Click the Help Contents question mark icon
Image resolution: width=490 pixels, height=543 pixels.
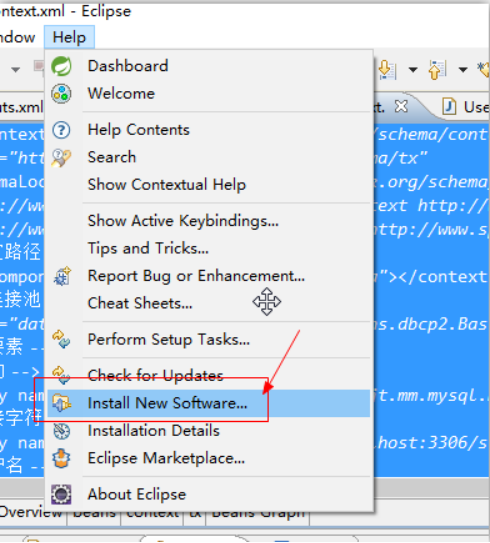tap(61, 130)
